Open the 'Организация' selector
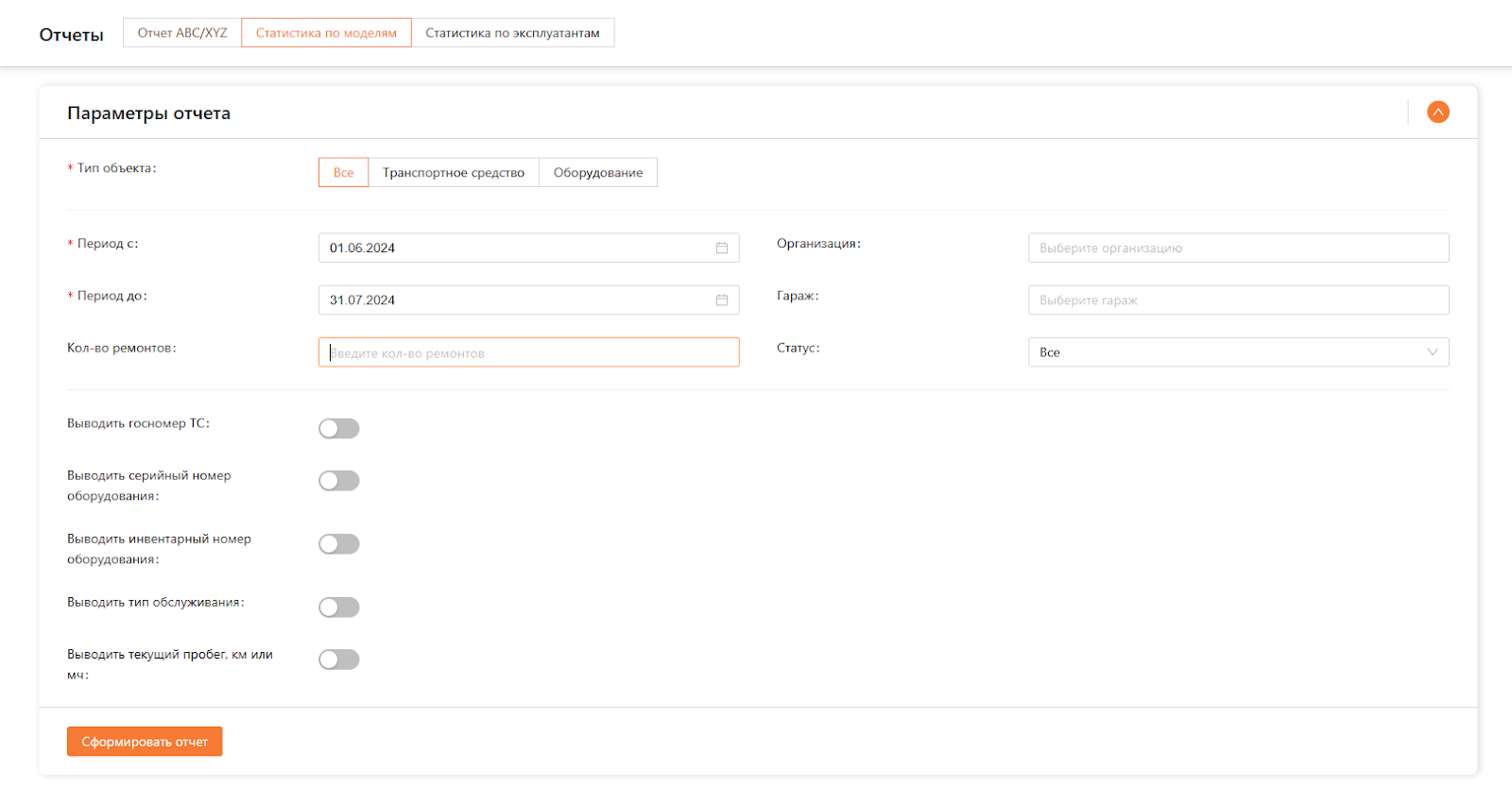This screenshot has height=788, width=1512. click(1237, 248)
